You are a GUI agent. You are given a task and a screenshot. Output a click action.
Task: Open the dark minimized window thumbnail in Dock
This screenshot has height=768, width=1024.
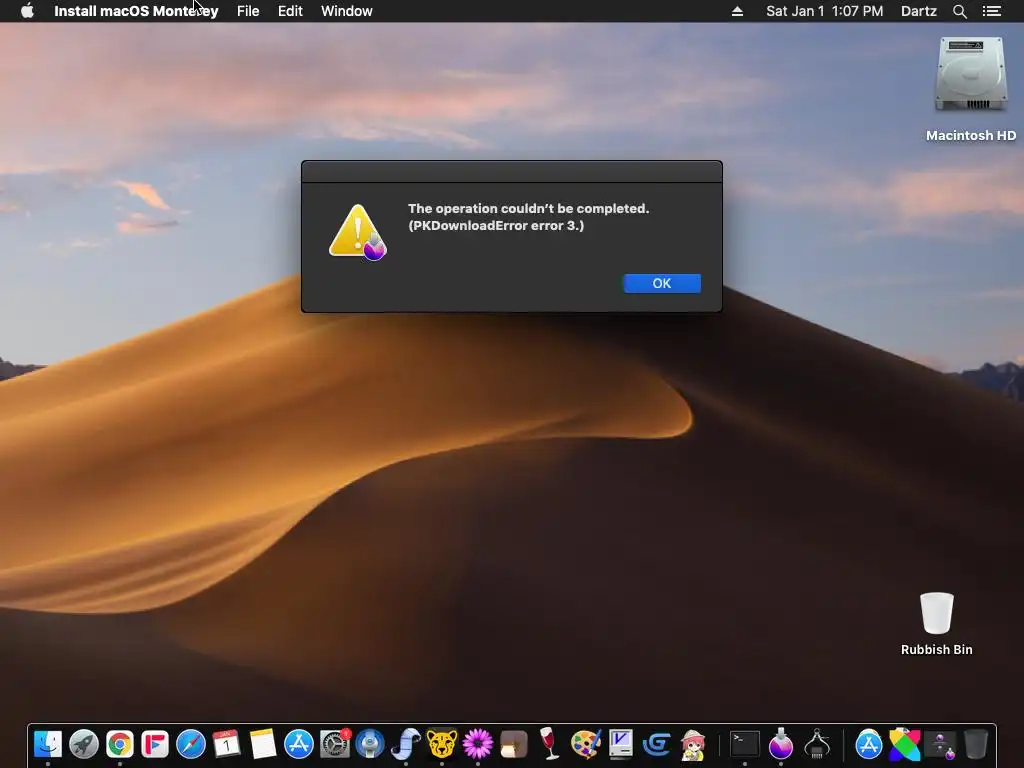click(940, 744)
